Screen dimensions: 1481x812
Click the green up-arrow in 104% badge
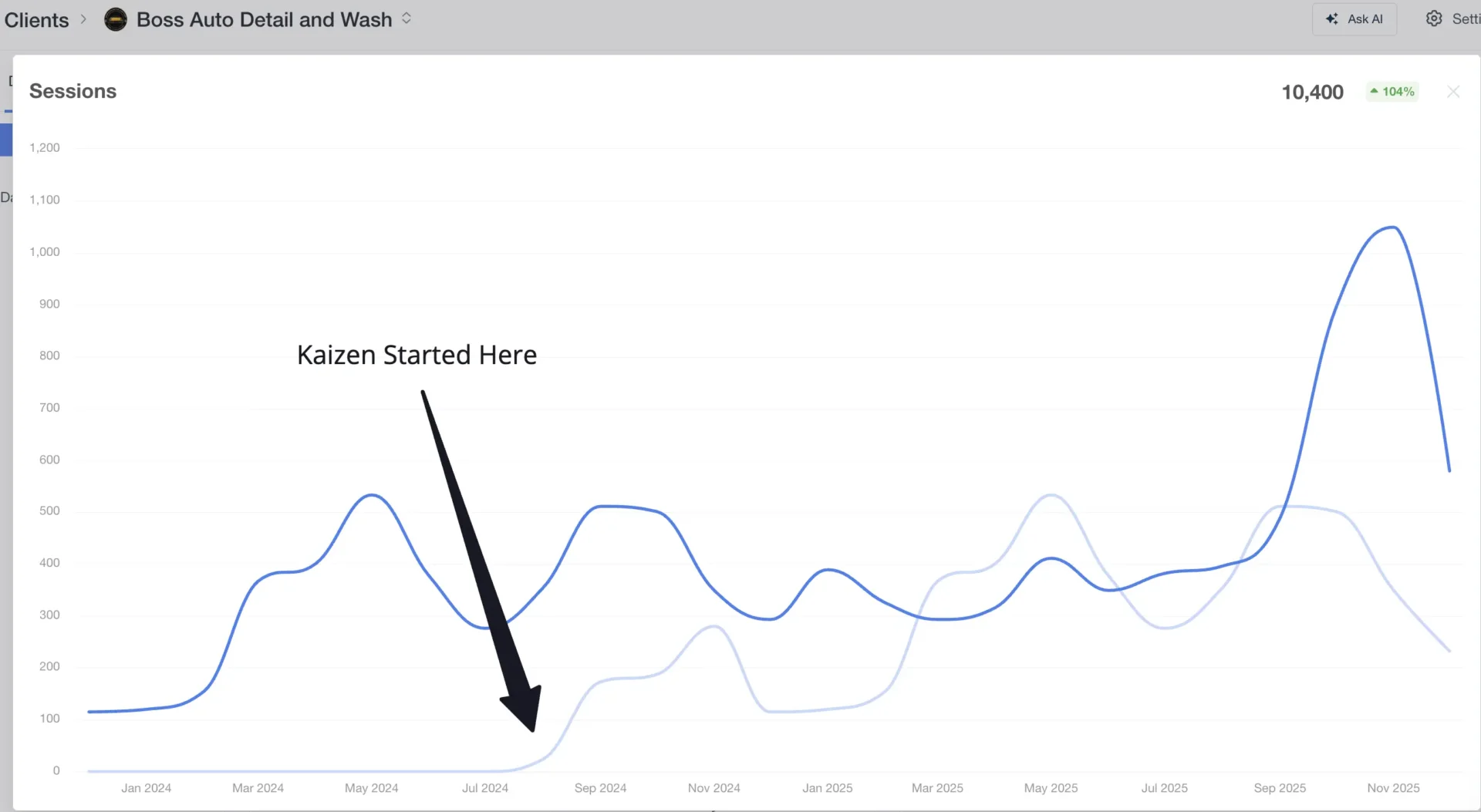coord(1374,91)
